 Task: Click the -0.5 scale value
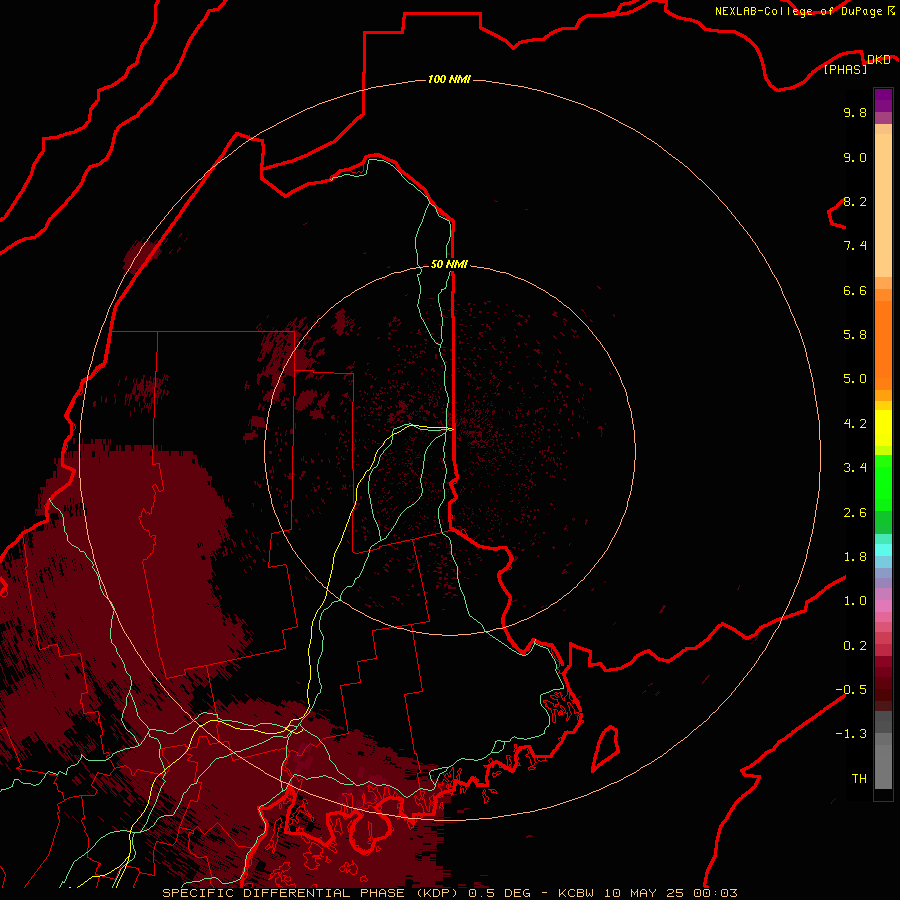click(851, 690)
